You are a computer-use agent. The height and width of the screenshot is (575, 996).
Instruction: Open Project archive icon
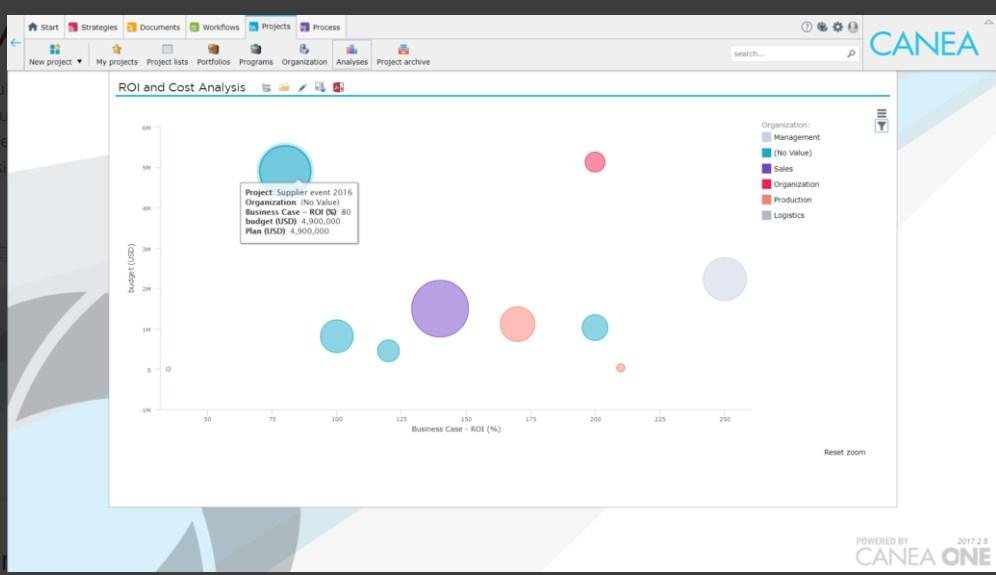(x=403, y=49)
